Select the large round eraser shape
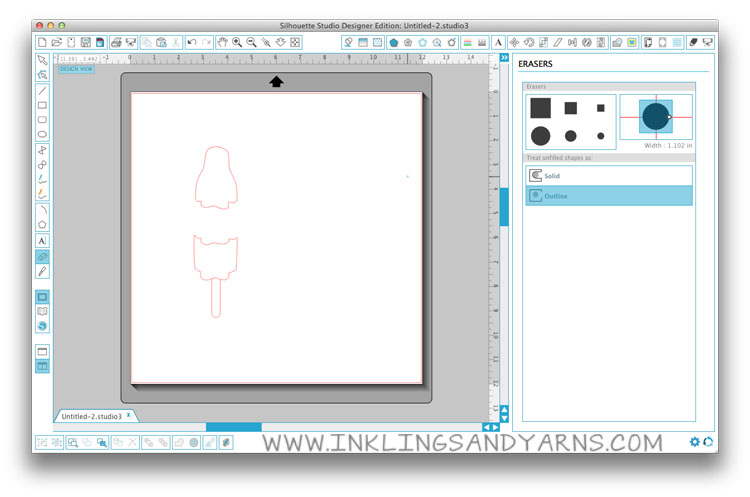Image resolution: width=750 pixels, height=497 pixels. (x=540, y=136)
